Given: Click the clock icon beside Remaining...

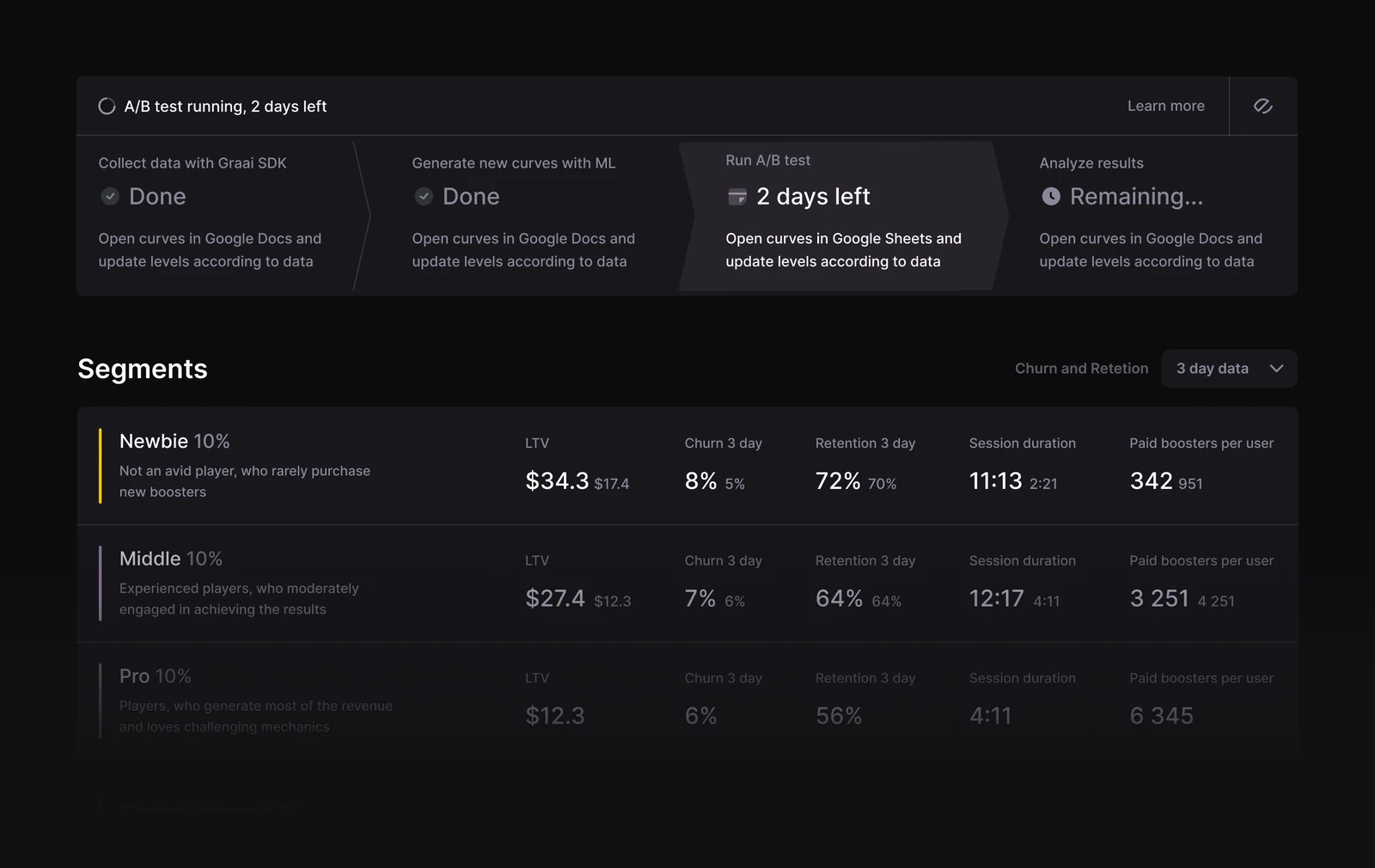Looking at the screenshot, I should pos(1051,196).
